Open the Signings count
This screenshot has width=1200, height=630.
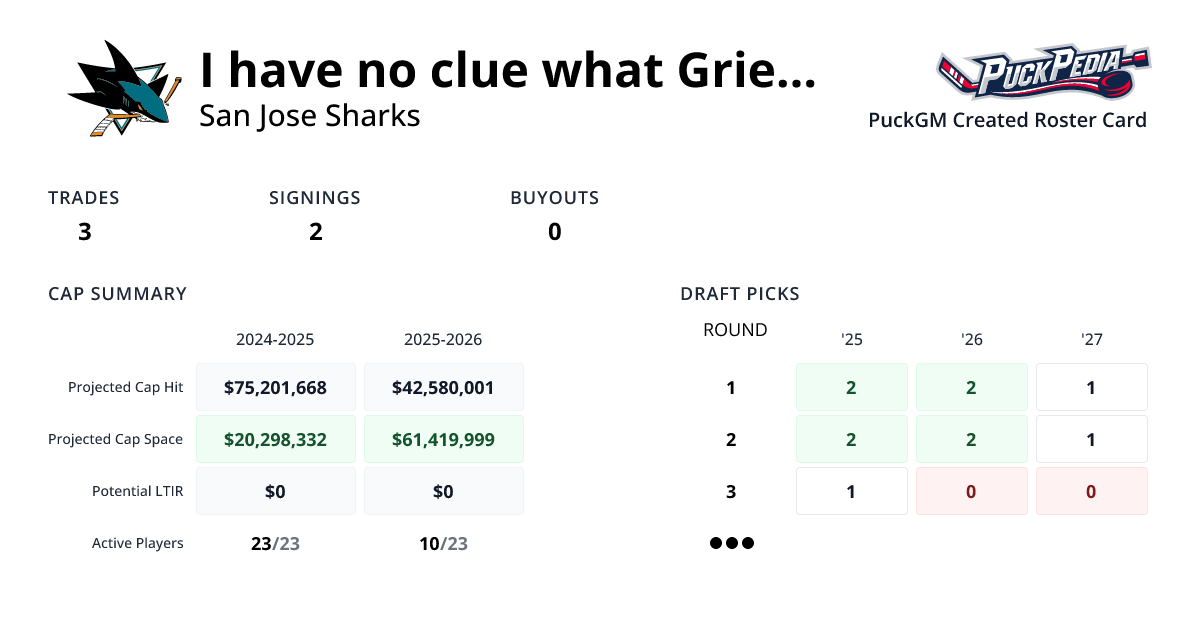(315, 232)
